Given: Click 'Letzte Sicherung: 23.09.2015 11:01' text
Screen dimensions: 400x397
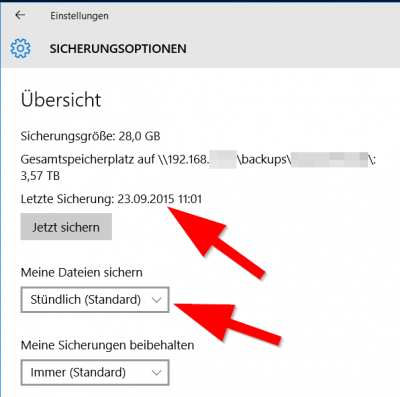Looking at the screenshot, I should [x=111, y=199].
